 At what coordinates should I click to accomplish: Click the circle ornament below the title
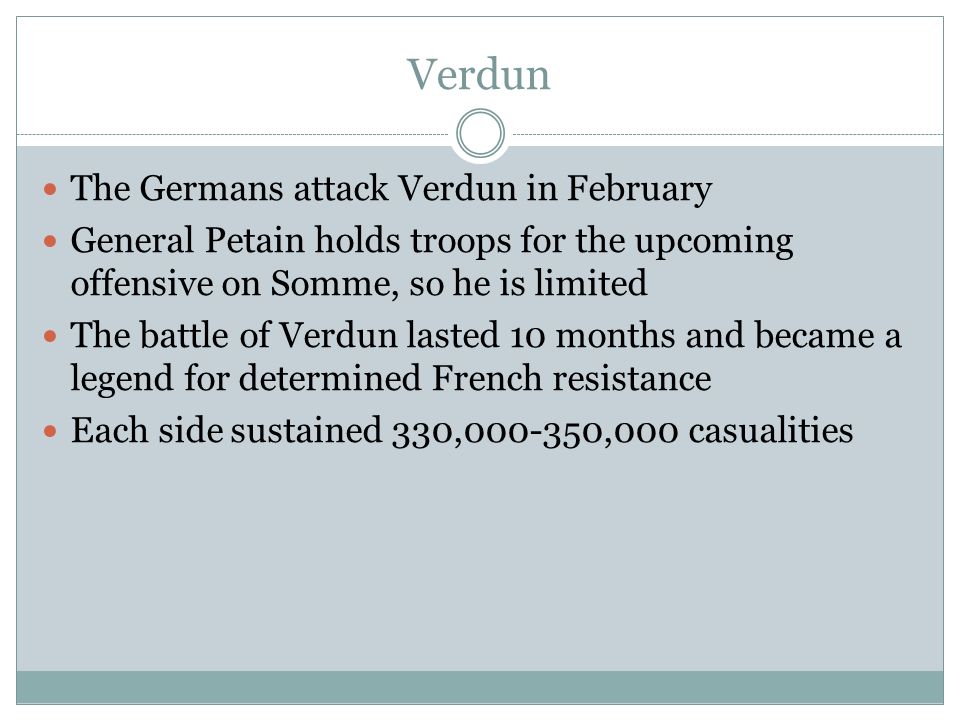481,133
